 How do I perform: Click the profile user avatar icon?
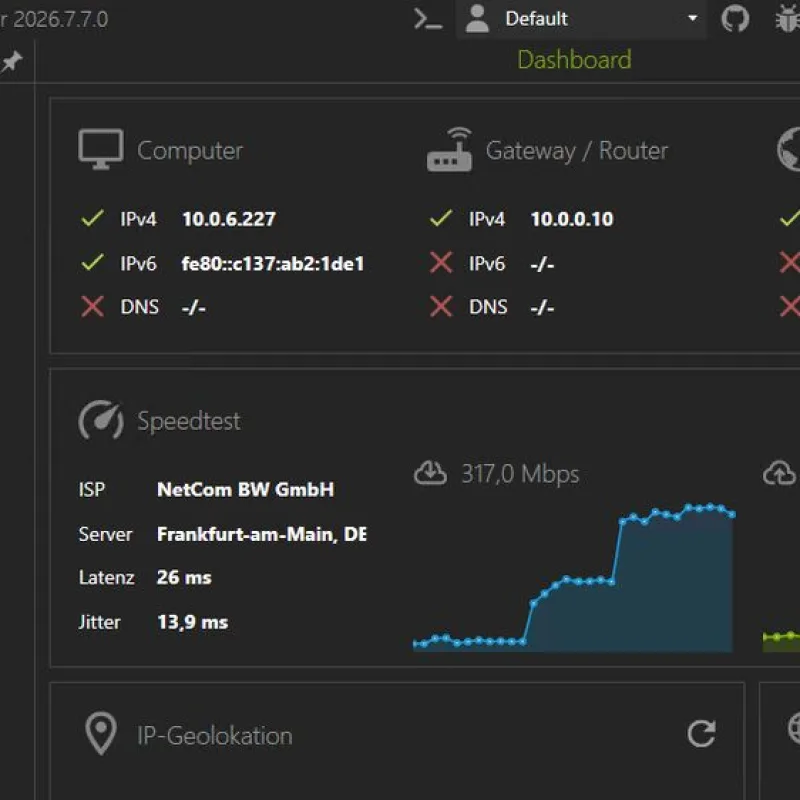click(x=478, y=19)
